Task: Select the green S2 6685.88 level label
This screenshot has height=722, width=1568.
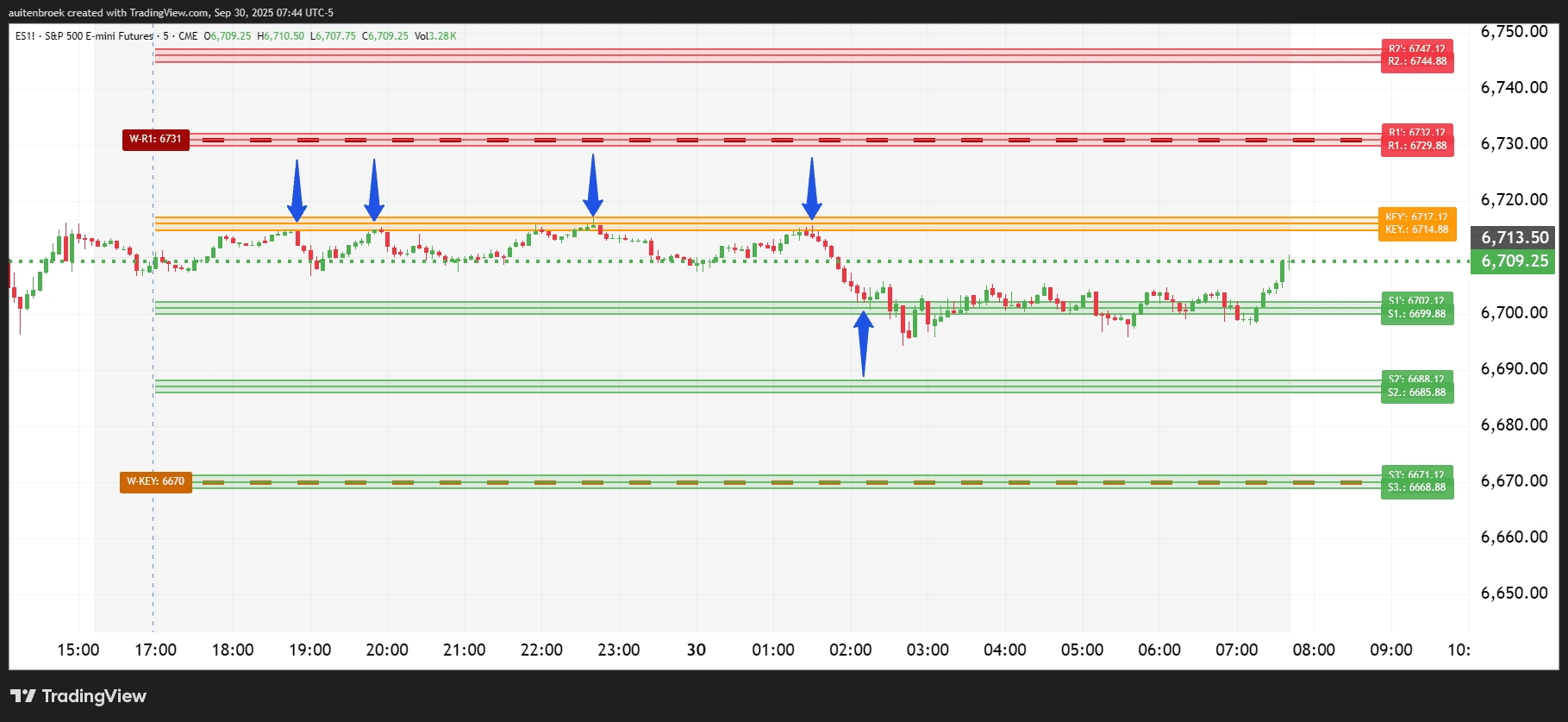Action: pos(1417,392)
